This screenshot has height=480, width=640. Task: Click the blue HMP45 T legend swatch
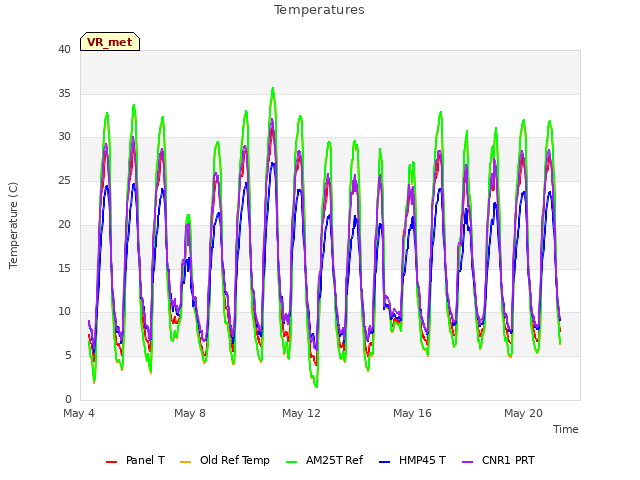384,462
